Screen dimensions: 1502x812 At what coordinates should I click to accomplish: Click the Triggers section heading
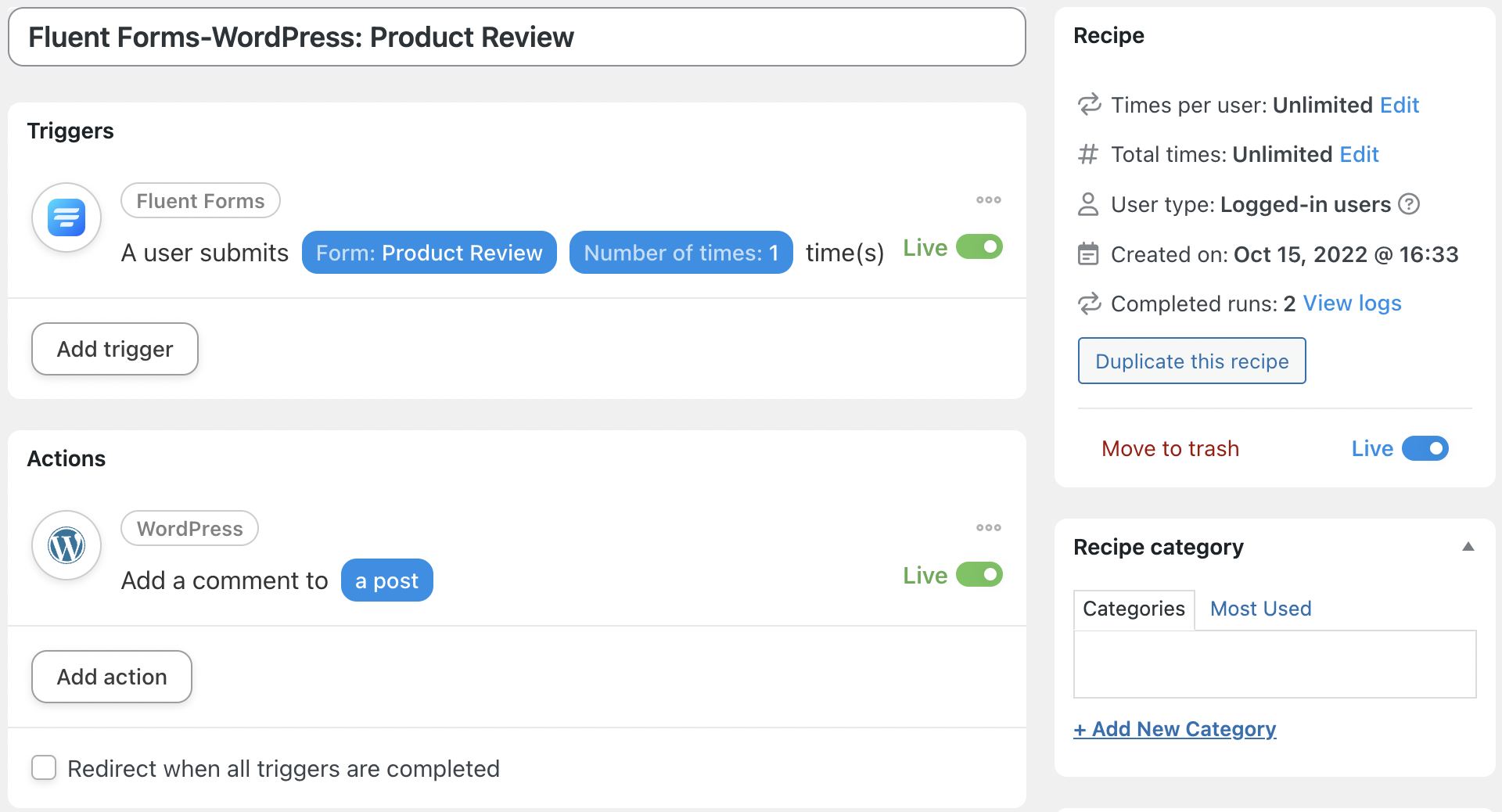tap(70, 131)
